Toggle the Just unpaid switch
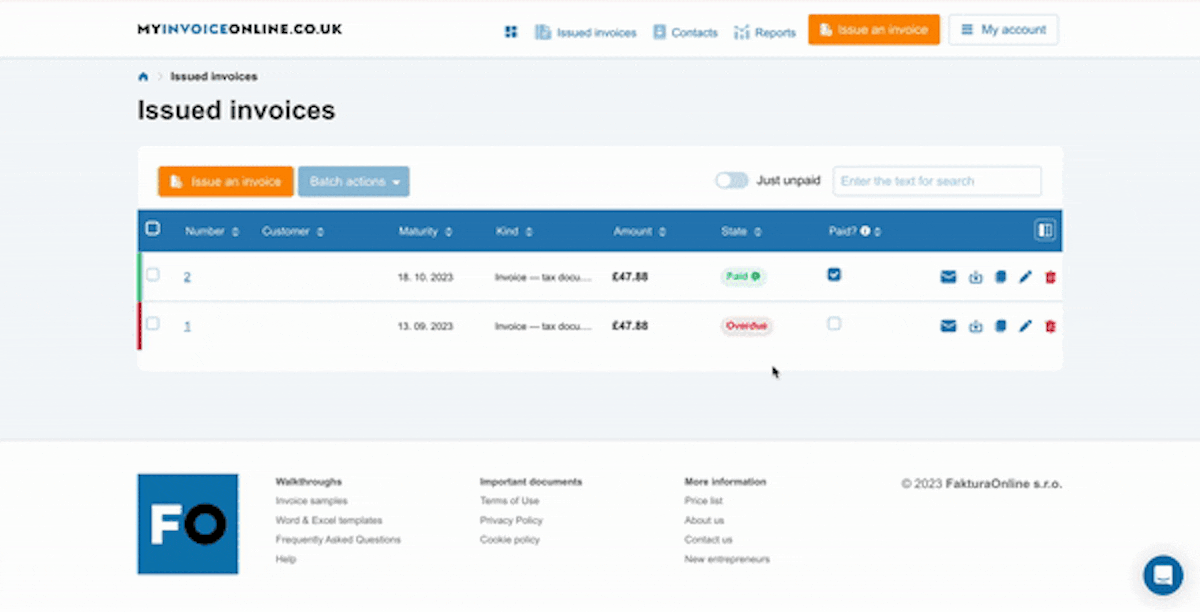The height and width of the screenshot is (612, 1200). (x=731, y=181)
